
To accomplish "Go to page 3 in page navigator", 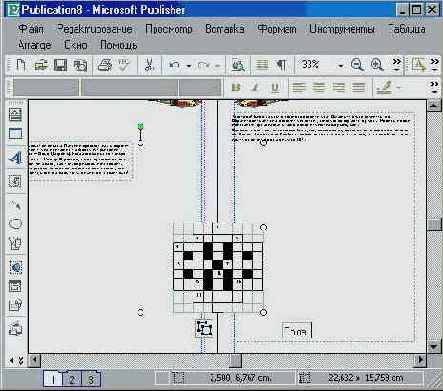I will [91, 379].
